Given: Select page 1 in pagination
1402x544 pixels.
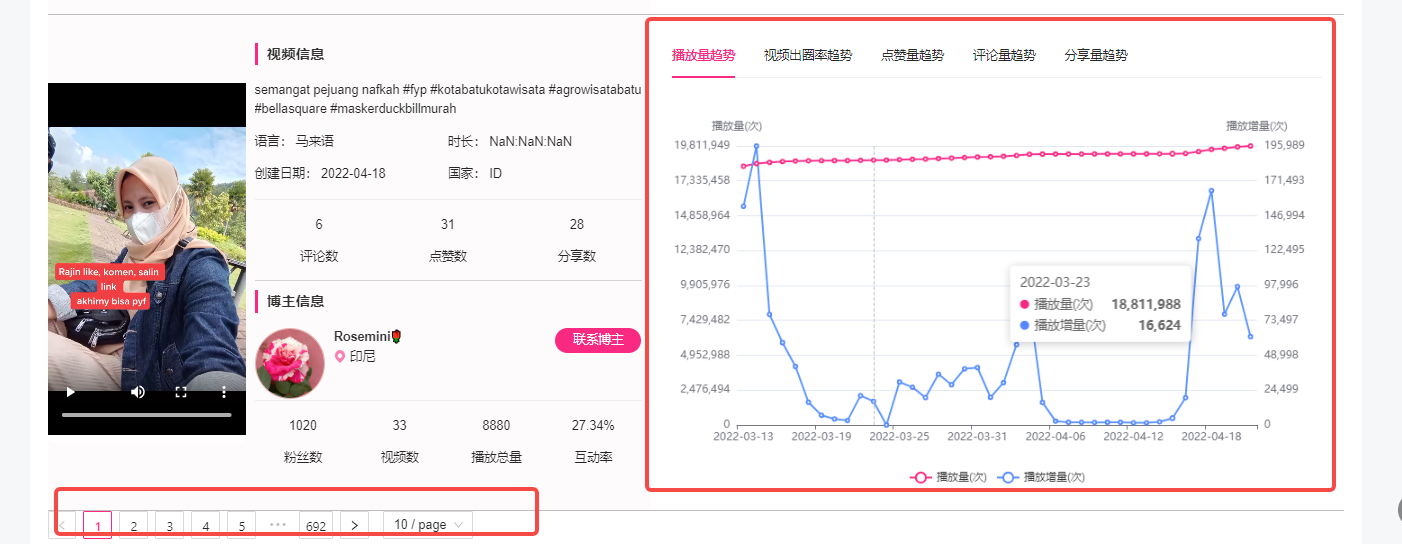Looking at the screenshot, I should [x=97, y=525].
